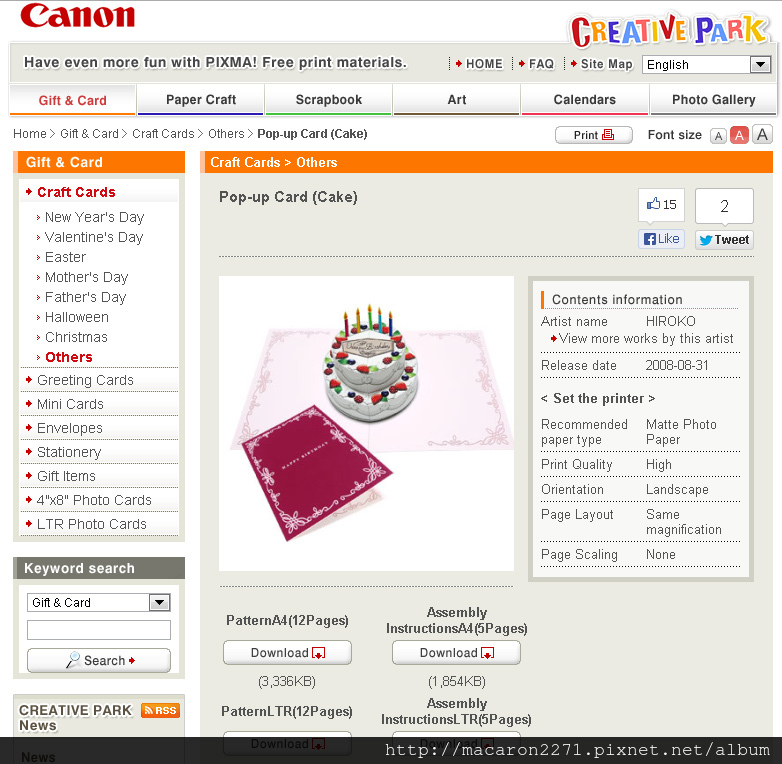Viewport: 782px width, 764px height.
Task: Select the medium red font size A
Action: click(x=739, y=135)
